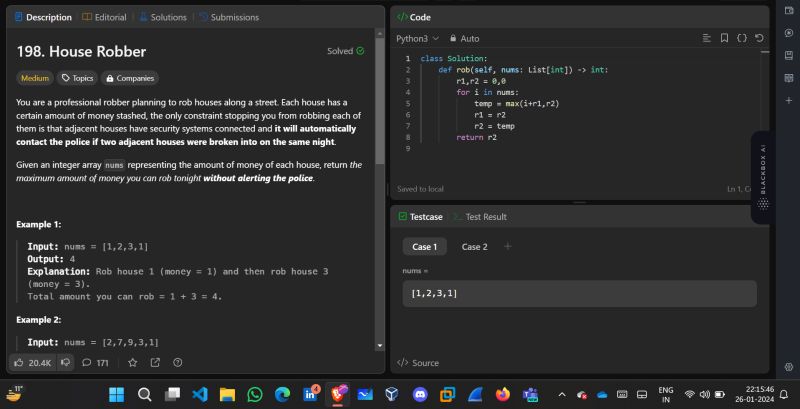
Task: Open the Solutions tab
Action: (163, 17)
